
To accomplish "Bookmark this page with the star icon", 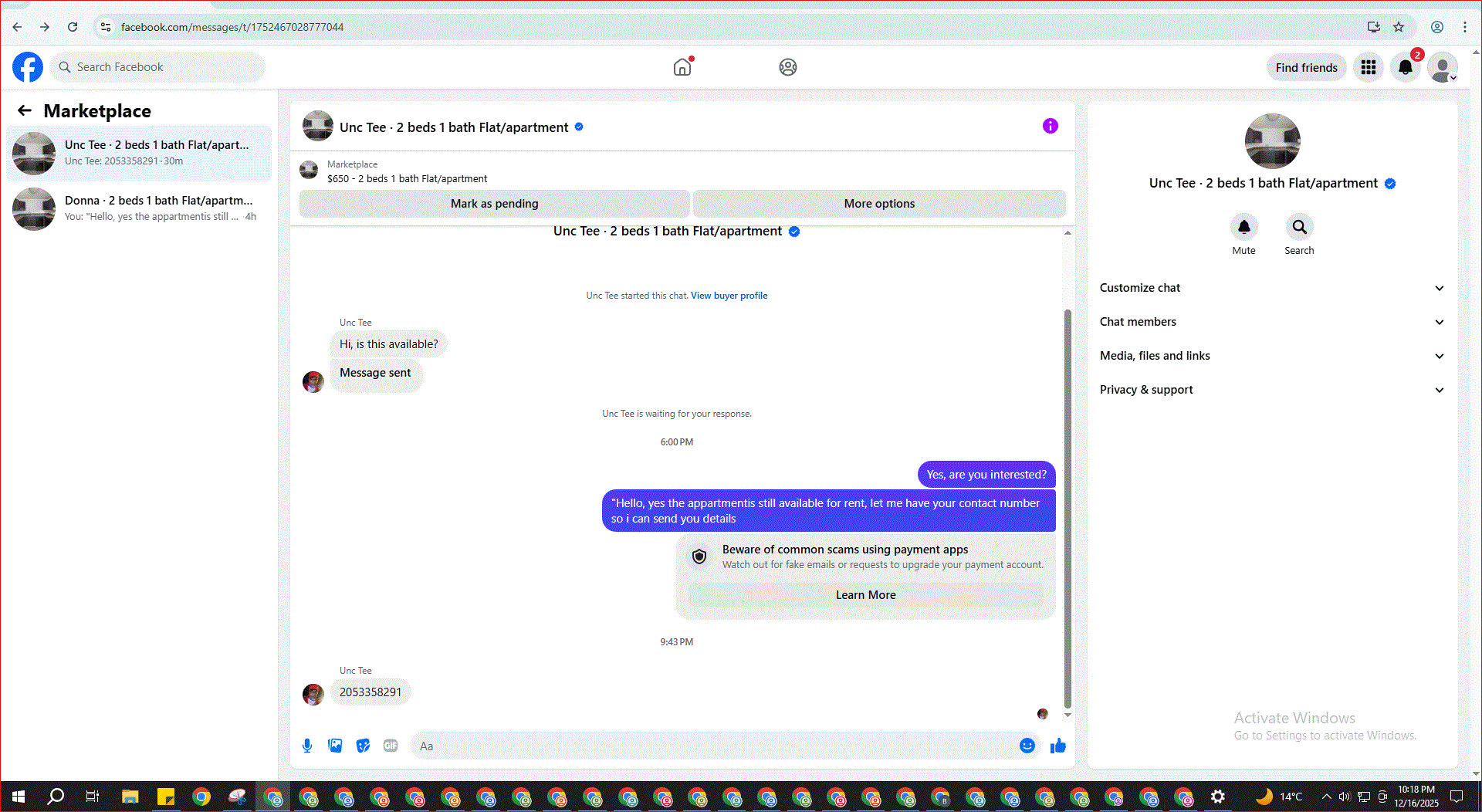I will [x=1399, y=27].
